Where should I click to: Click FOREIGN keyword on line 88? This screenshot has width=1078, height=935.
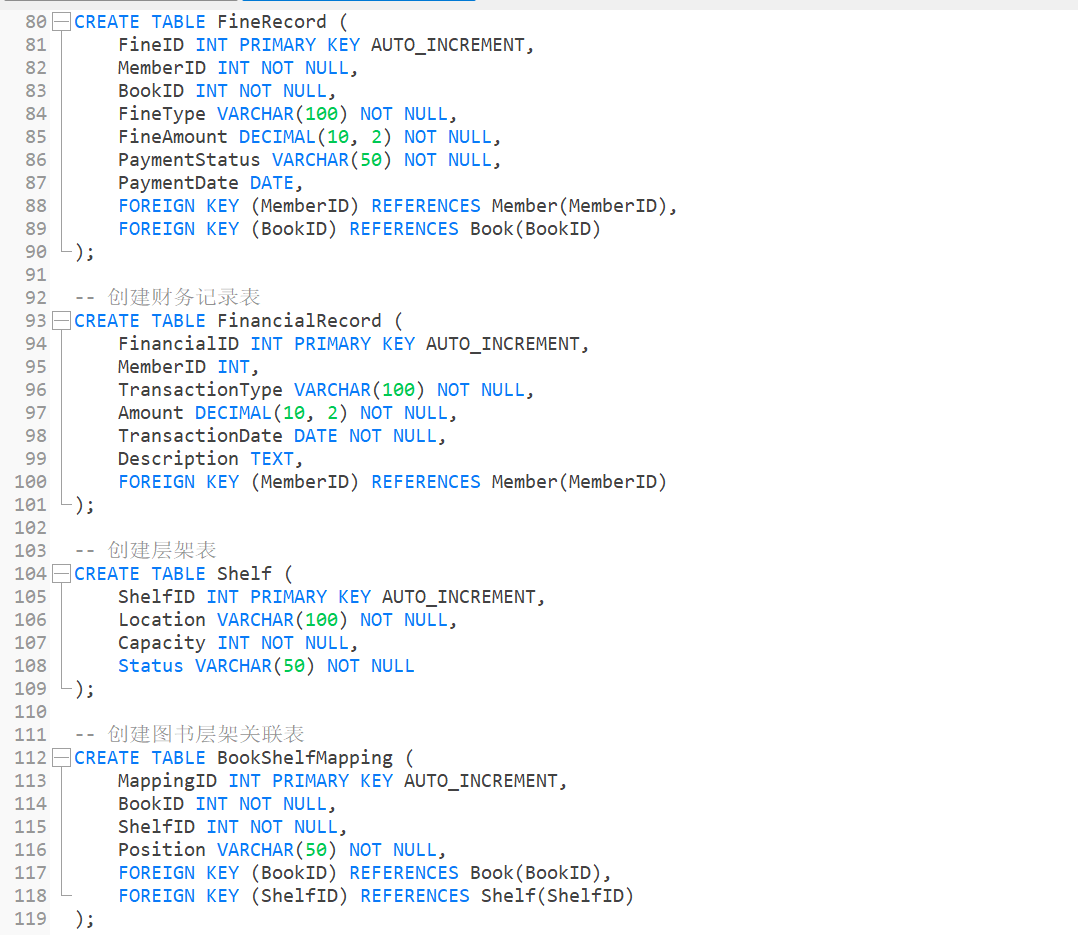[156, 206]
